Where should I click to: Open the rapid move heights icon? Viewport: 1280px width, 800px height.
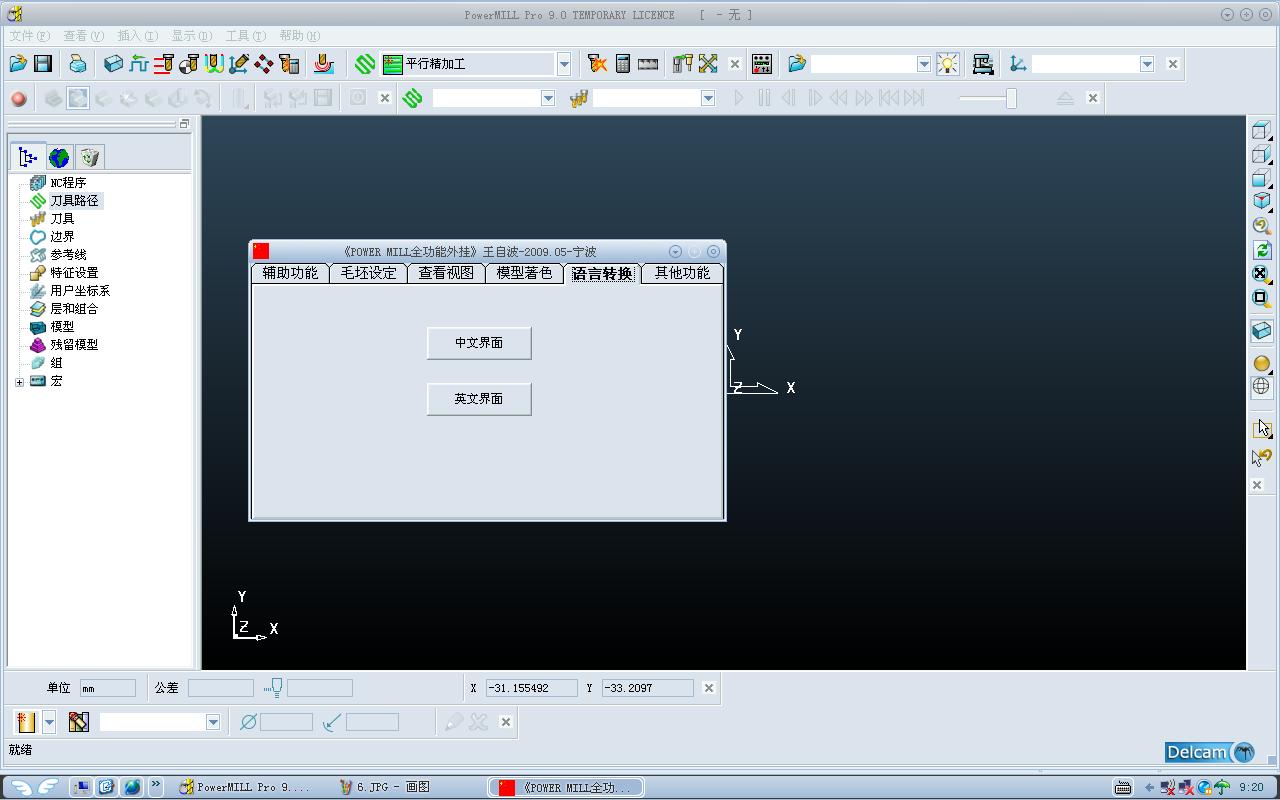pos(163,64)
